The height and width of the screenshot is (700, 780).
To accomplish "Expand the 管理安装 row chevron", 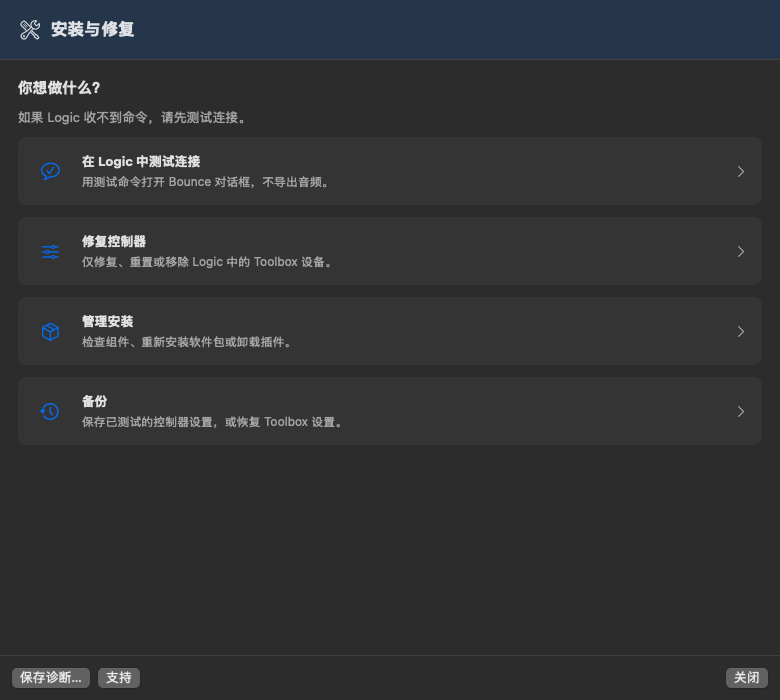I will pyautogui.click(x=741, y=332).
